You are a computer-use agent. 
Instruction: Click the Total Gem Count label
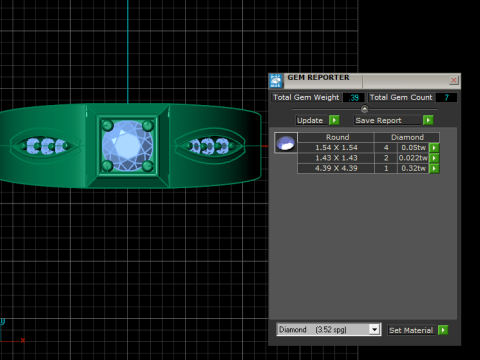pos(401,98)
